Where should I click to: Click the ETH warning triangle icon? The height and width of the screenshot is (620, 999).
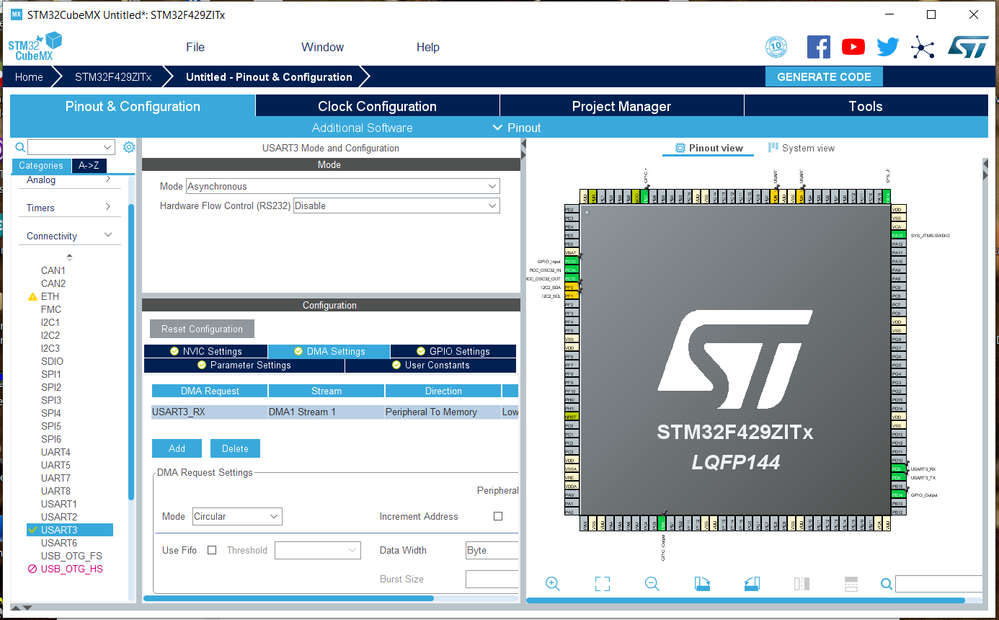32,296
